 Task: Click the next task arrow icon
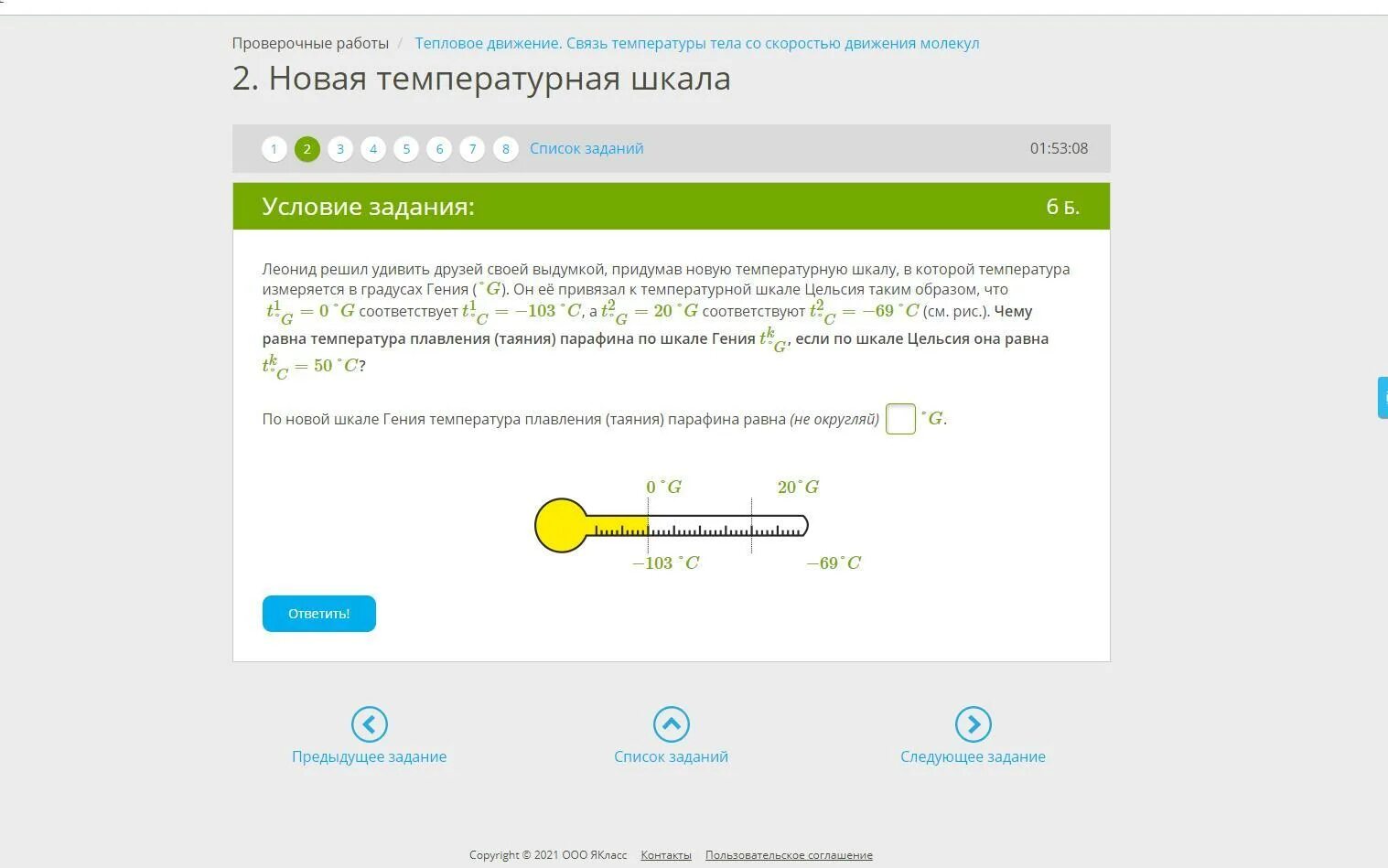tap(973, 723)
